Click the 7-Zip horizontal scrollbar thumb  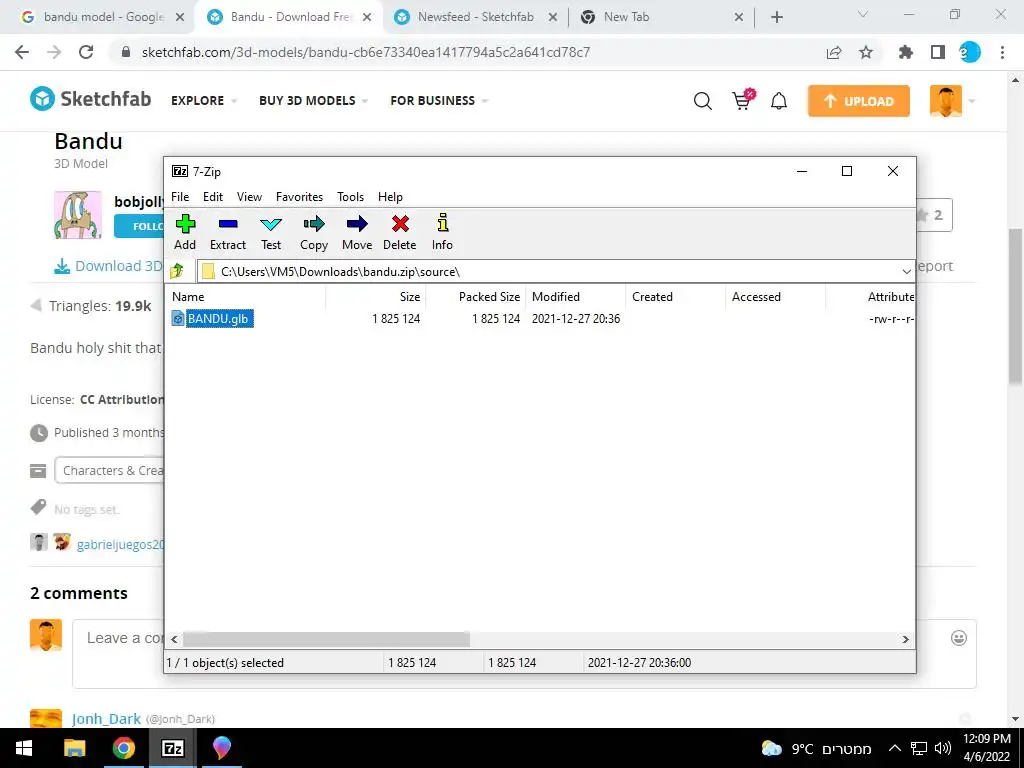[x=326, y=639]
